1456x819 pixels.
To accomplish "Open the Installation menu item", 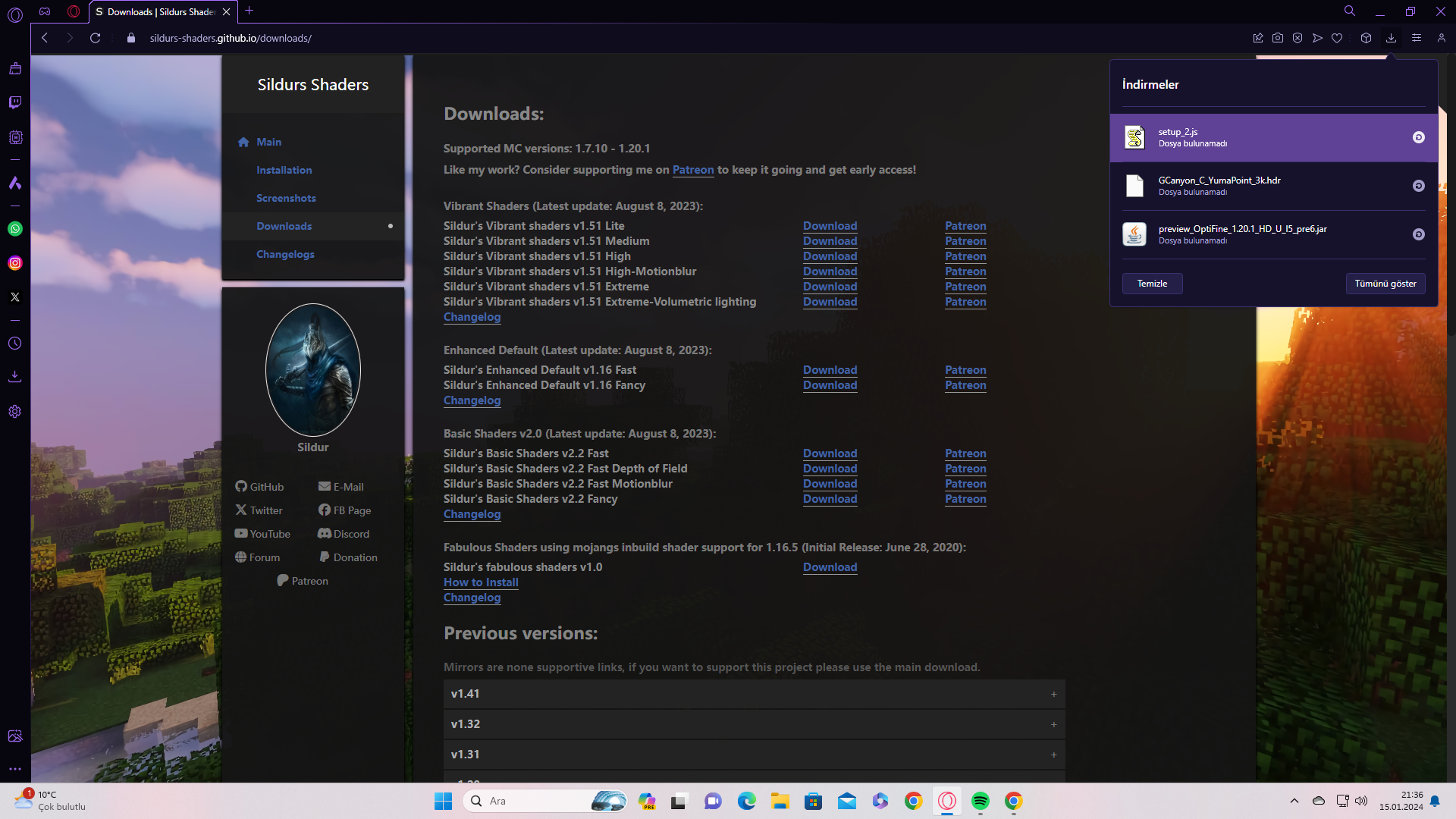I will 284,170.
